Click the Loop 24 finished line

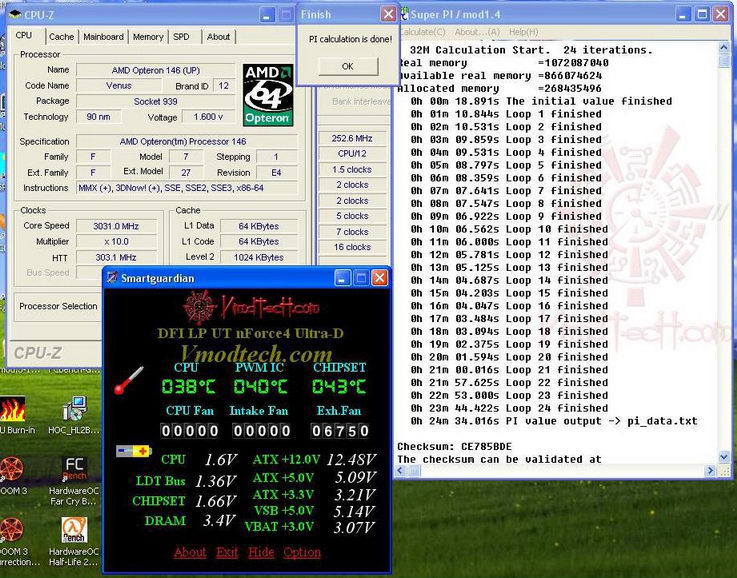click(509, 408)
